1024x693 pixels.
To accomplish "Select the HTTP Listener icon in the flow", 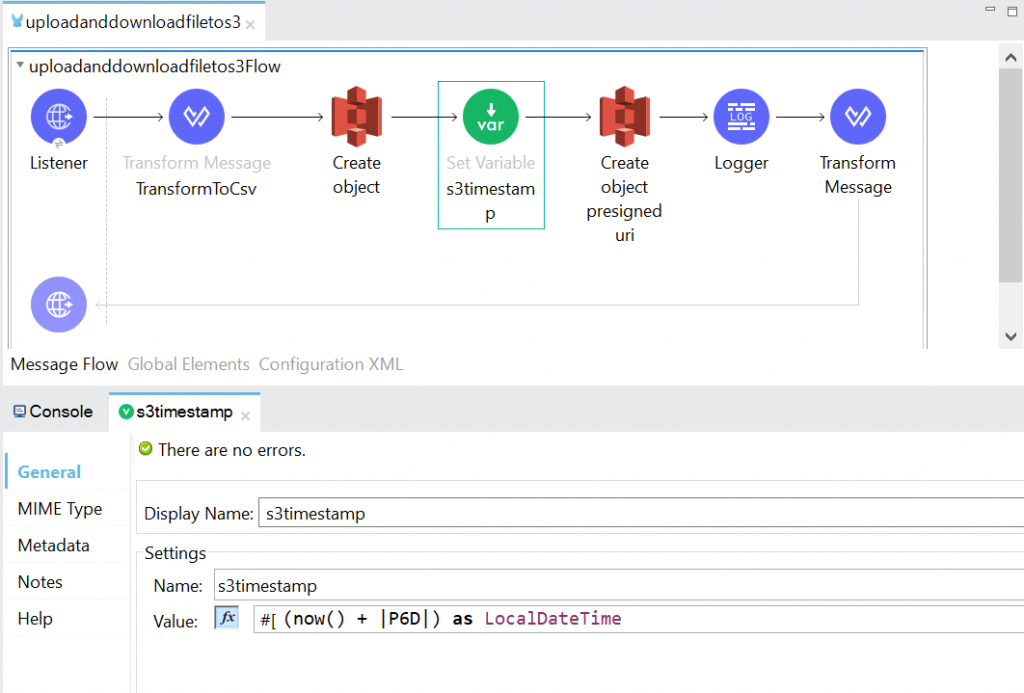I will coord(58,116).
